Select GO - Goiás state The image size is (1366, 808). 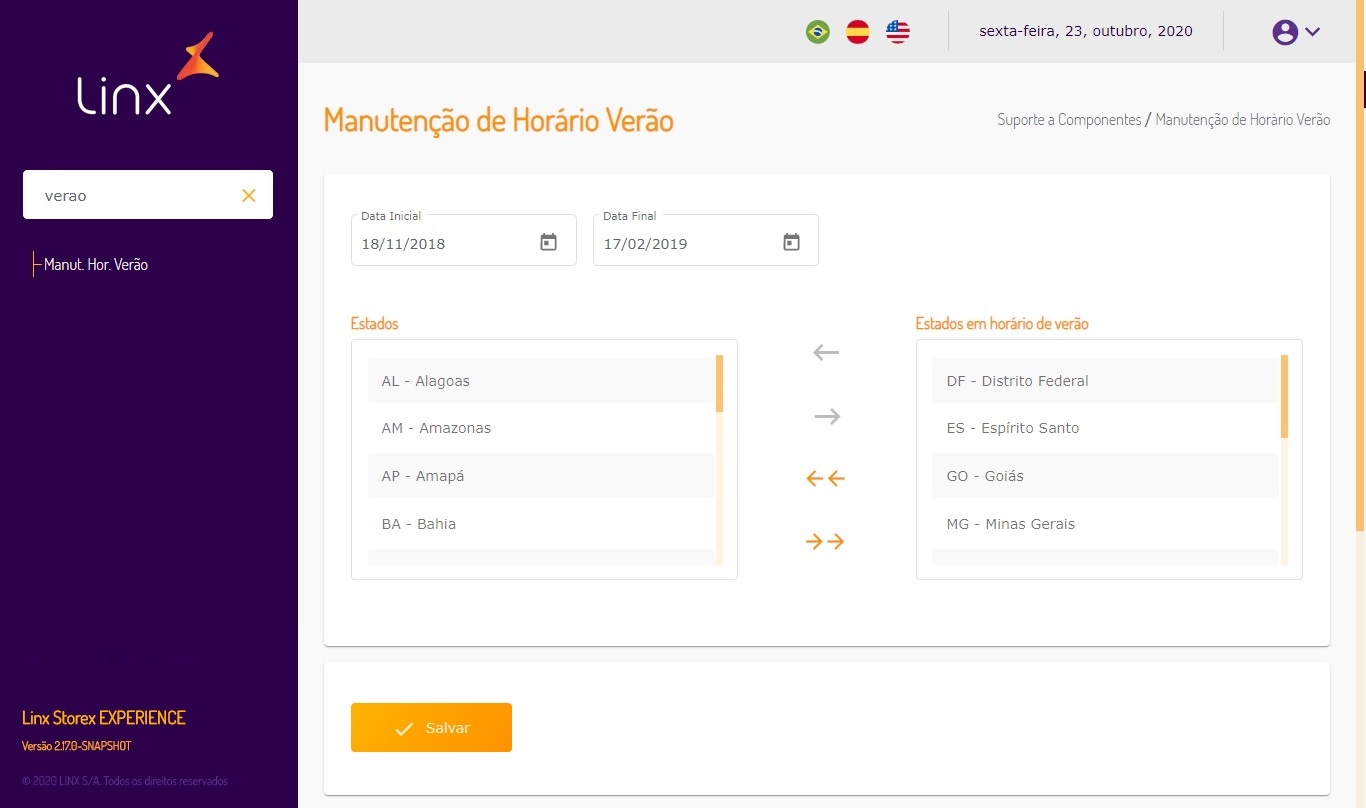tap(1105, 476)
